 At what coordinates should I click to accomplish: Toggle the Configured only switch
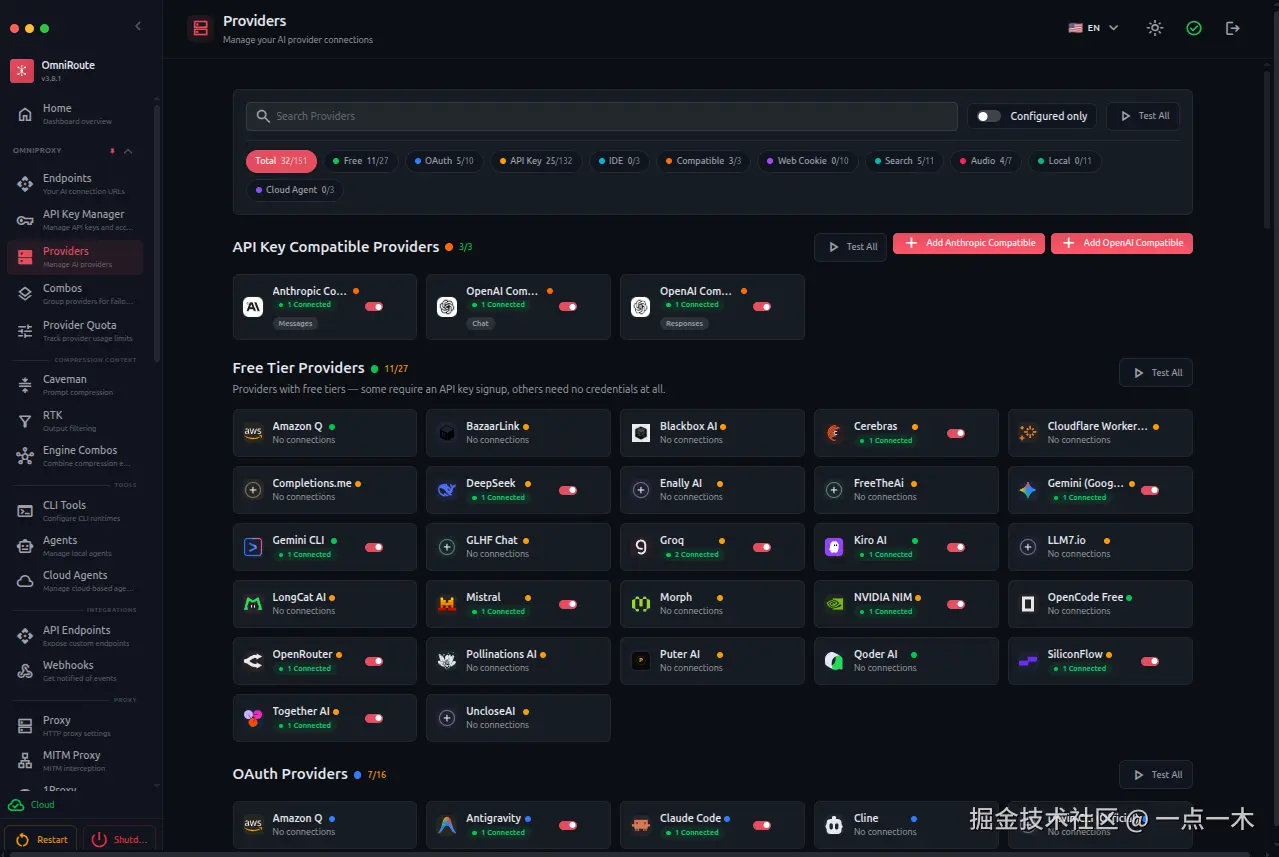tap(988, 116)
